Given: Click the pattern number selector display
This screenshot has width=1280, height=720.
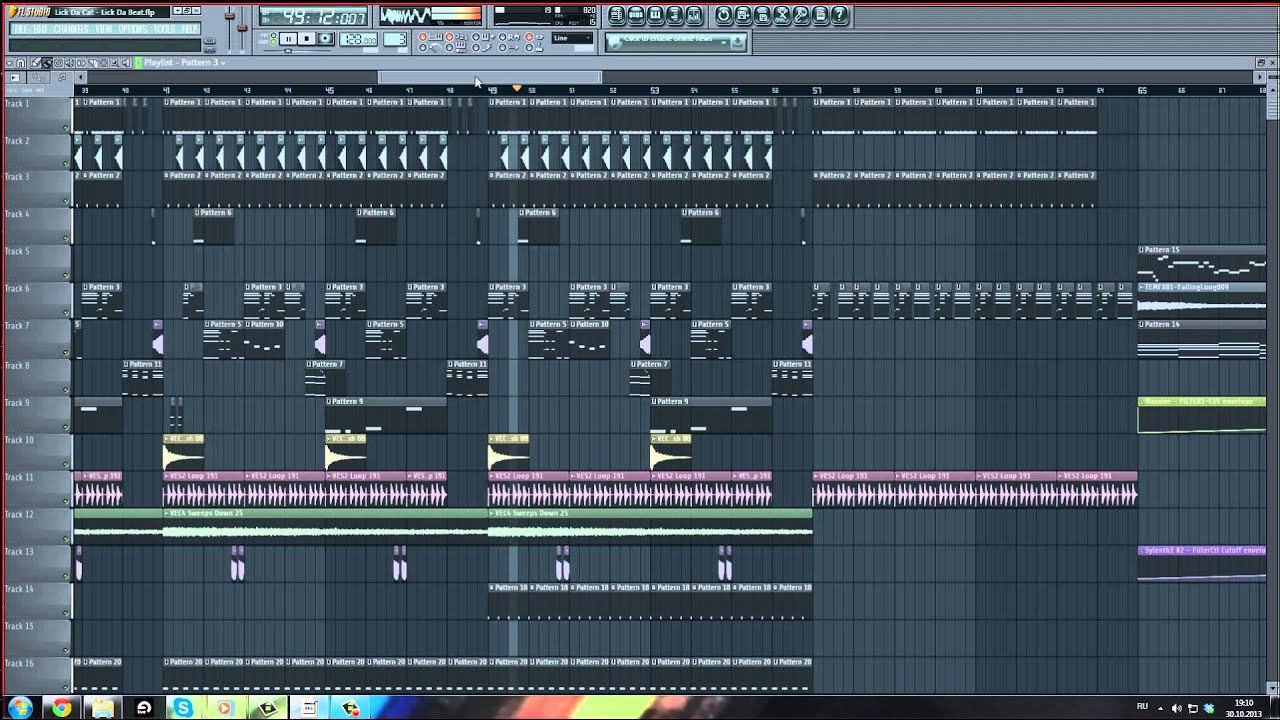Looking at the screenshot, I should pyautogui.click(x=395, y=39).
